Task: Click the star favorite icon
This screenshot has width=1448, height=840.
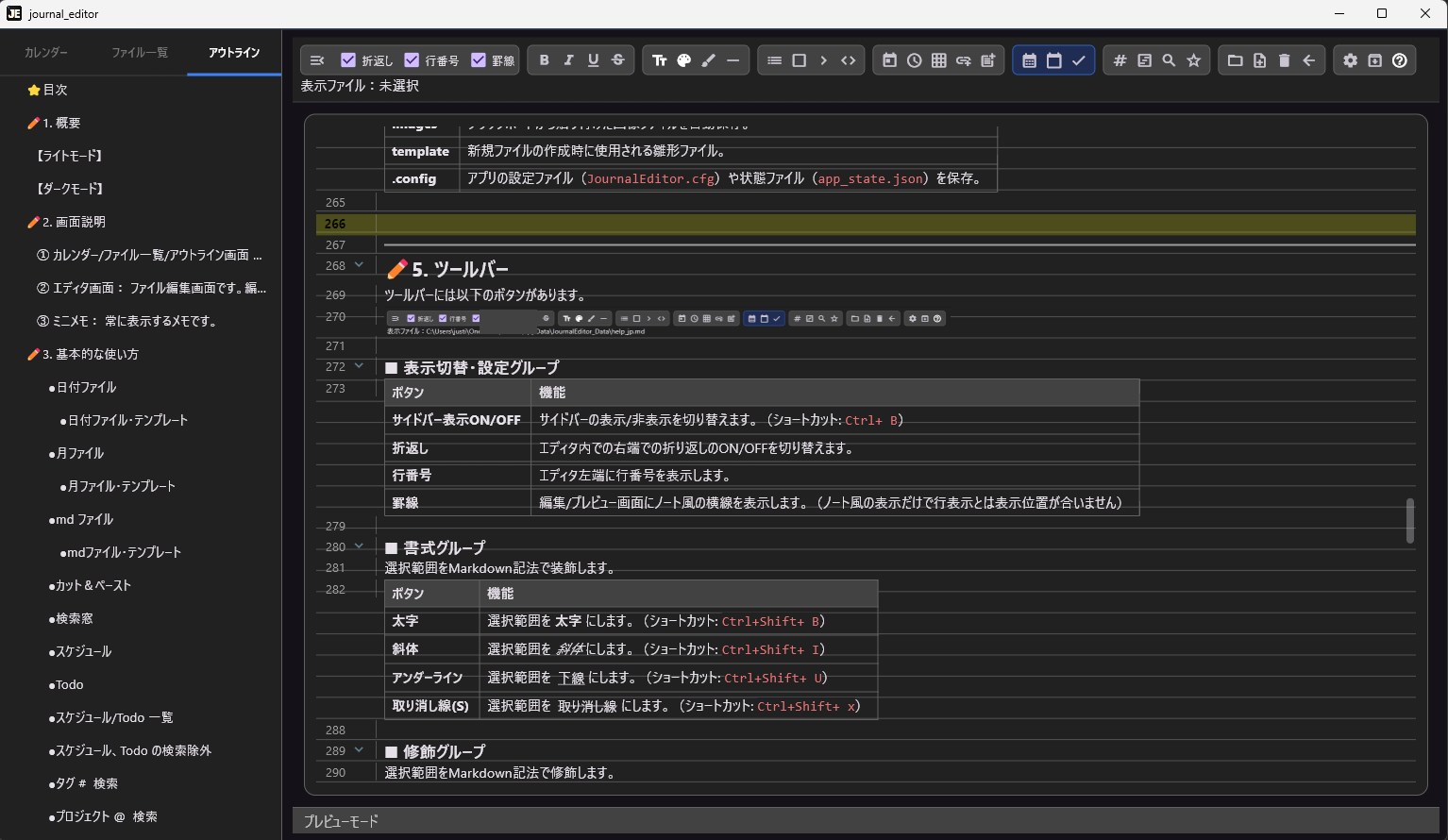Action: tap(1193, 60)
